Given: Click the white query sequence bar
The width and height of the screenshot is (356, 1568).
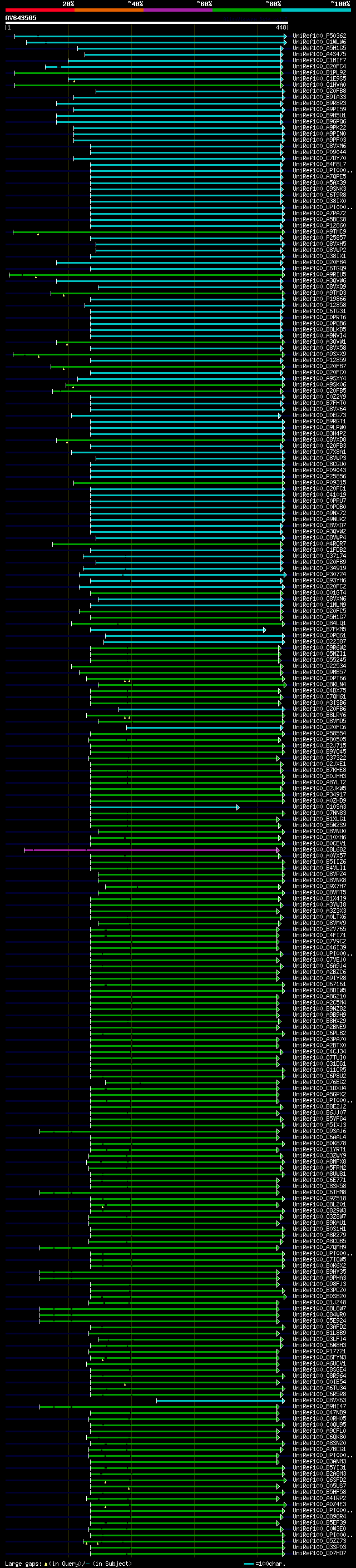Looking at the screenshot, I should [x=147, y=22].
